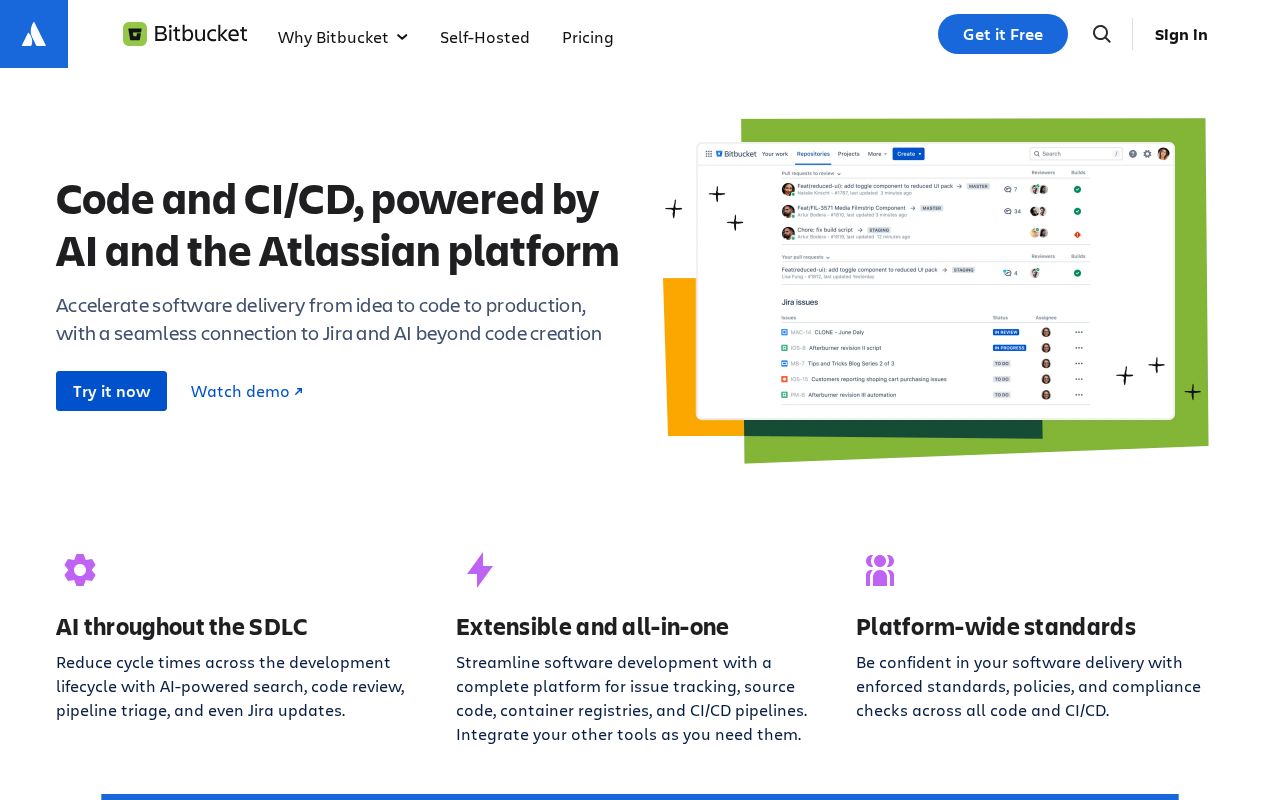Select the Repositories tab in the screenshot

[x=813, y=153]
